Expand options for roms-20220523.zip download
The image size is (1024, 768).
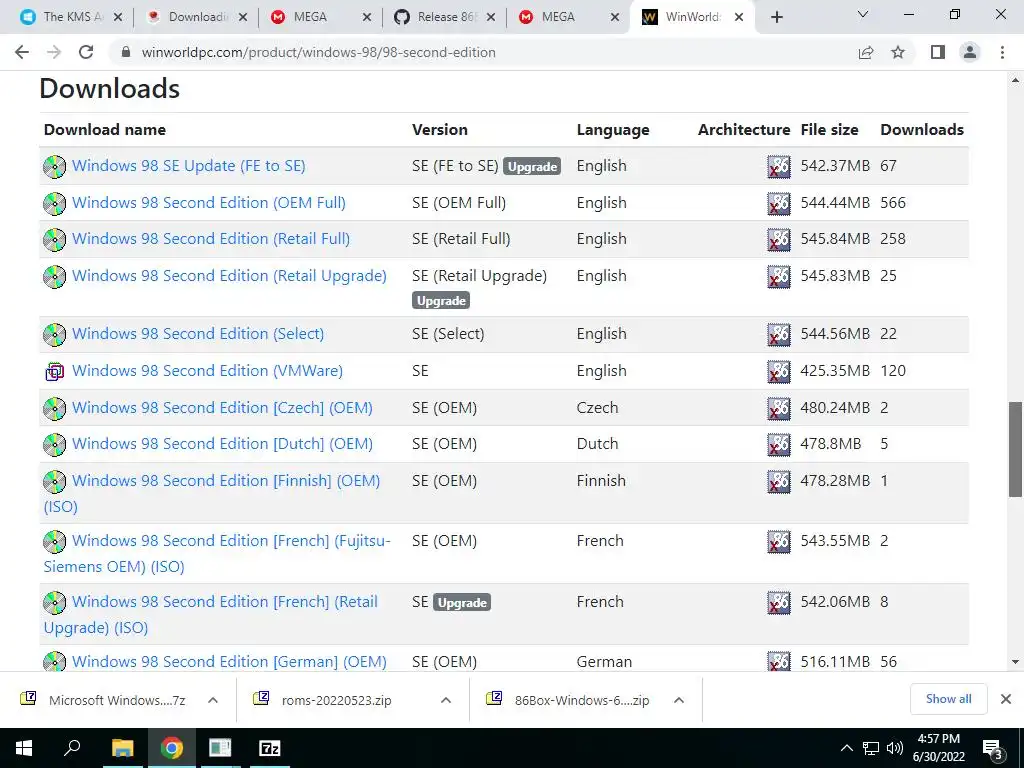(x=446, y=700)
